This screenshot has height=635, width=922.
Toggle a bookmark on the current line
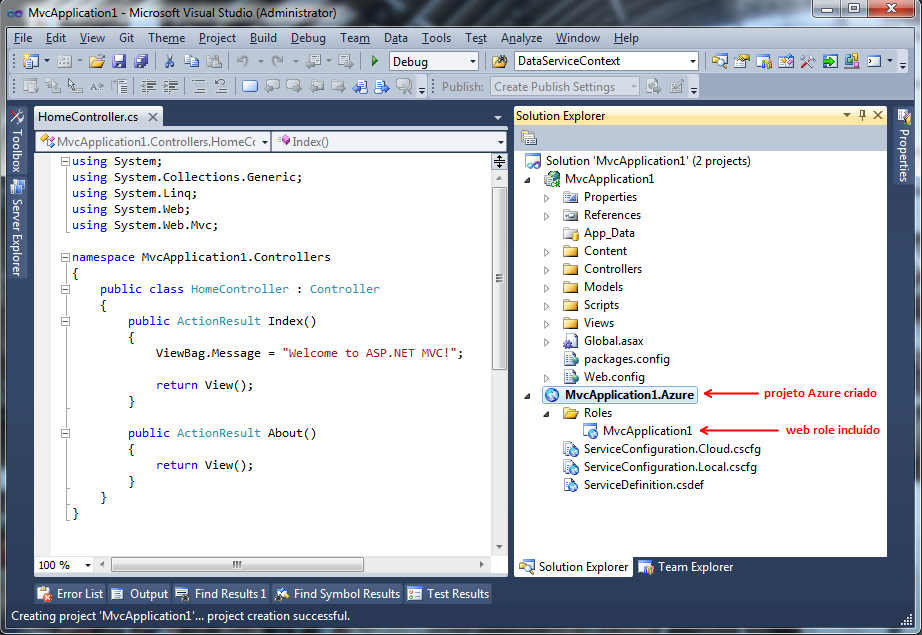click(x=250, y=87)
